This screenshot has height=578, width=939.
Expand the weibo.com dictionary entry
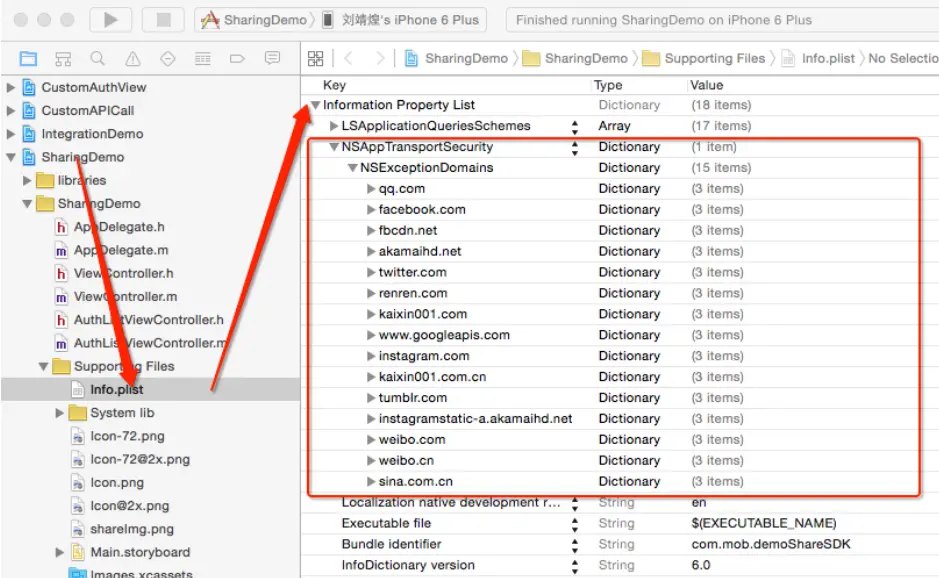click(x=371, y=440)
